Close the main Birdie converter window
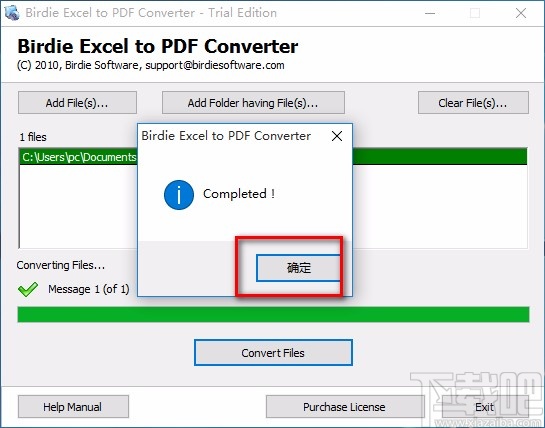Viewport: 545px width, 428px height. click(x=521, y=13)
